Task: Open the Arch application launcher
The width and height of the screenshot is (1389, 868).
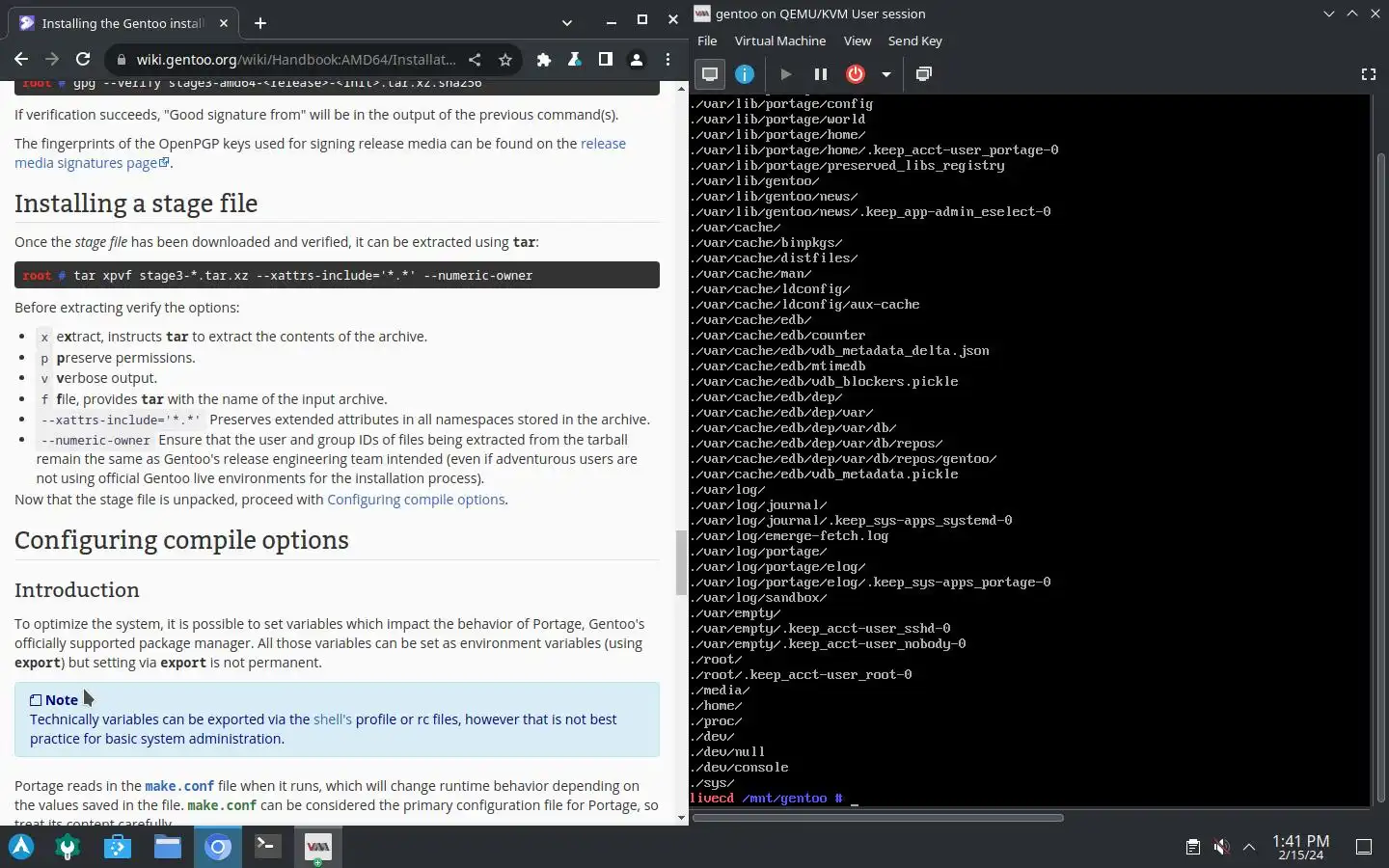Action: point(21,847)
